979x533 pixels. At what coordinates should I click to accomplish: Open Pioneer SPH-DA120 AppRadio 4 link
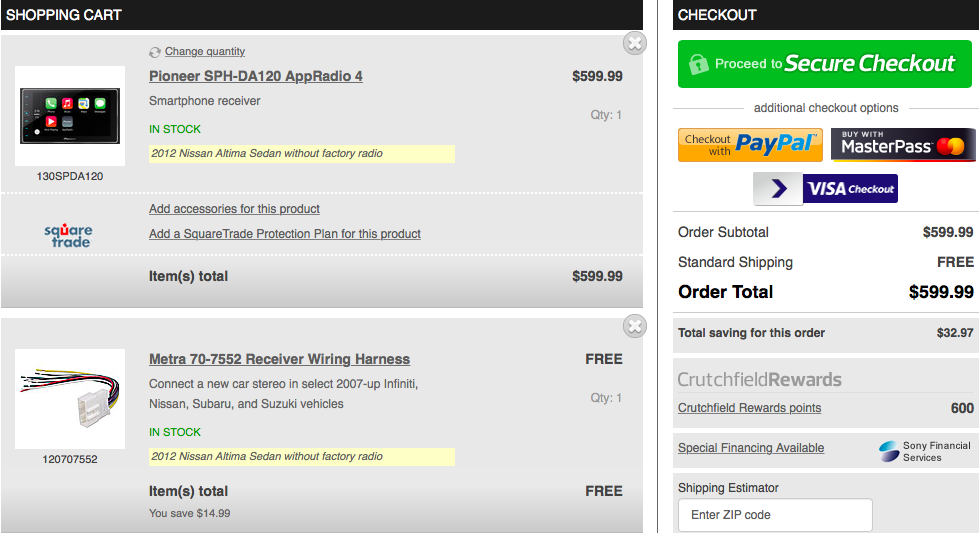click(255, 76)
